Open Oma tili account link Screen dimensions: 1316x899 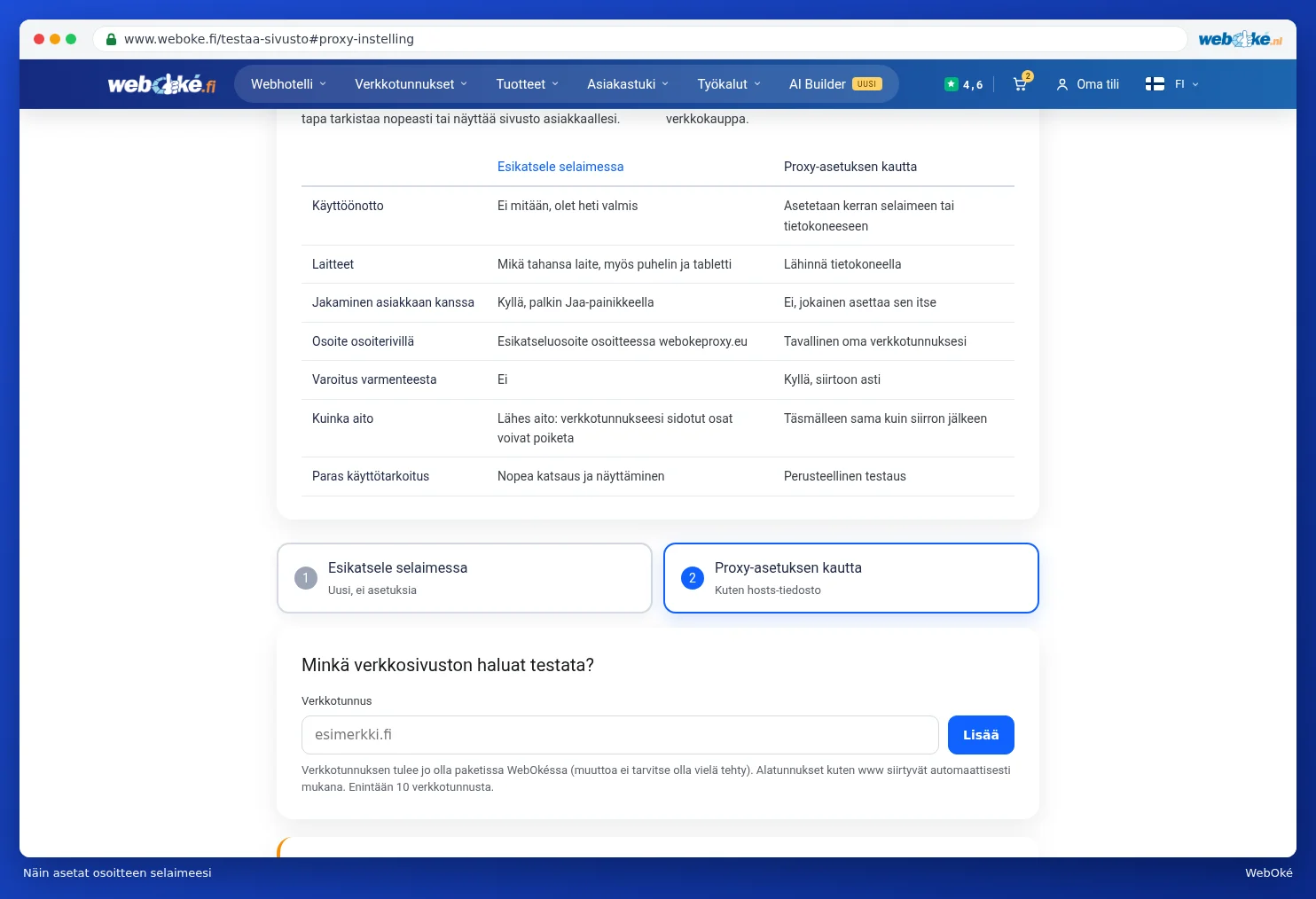tap(1098, 84)
